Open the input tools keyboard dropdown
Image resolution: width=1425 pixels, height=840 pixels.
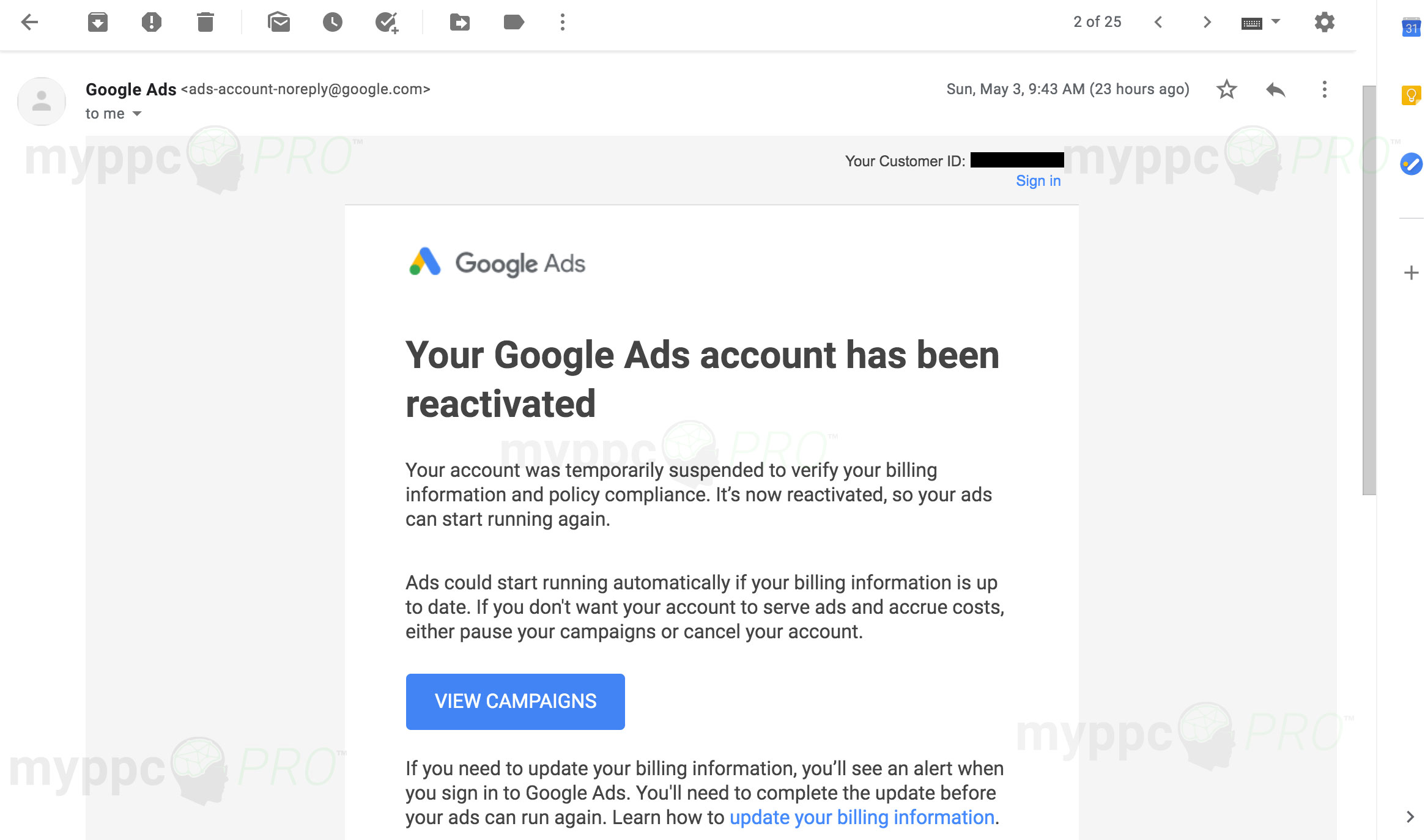tap(1276, 21)
